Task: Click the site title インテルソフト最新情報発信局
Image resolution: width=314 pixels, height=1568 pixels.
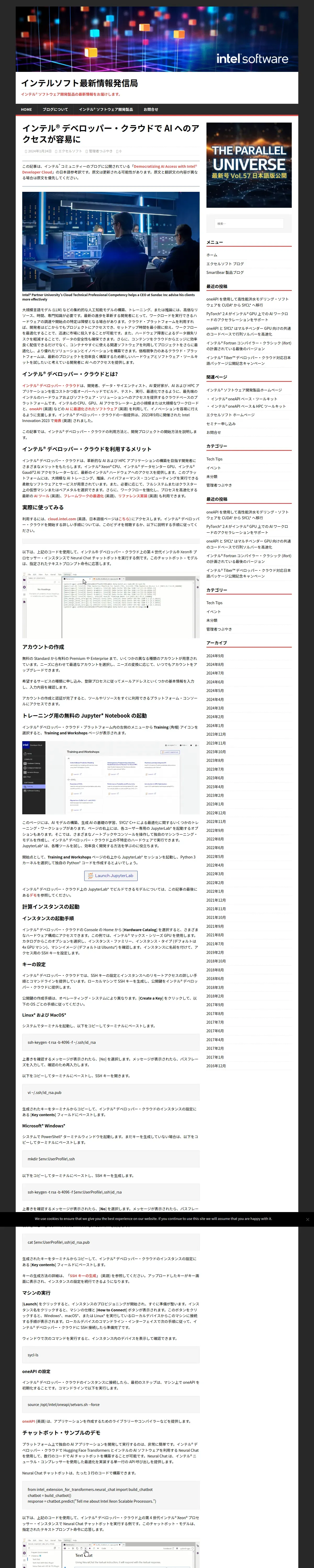Action: point(79,83)
